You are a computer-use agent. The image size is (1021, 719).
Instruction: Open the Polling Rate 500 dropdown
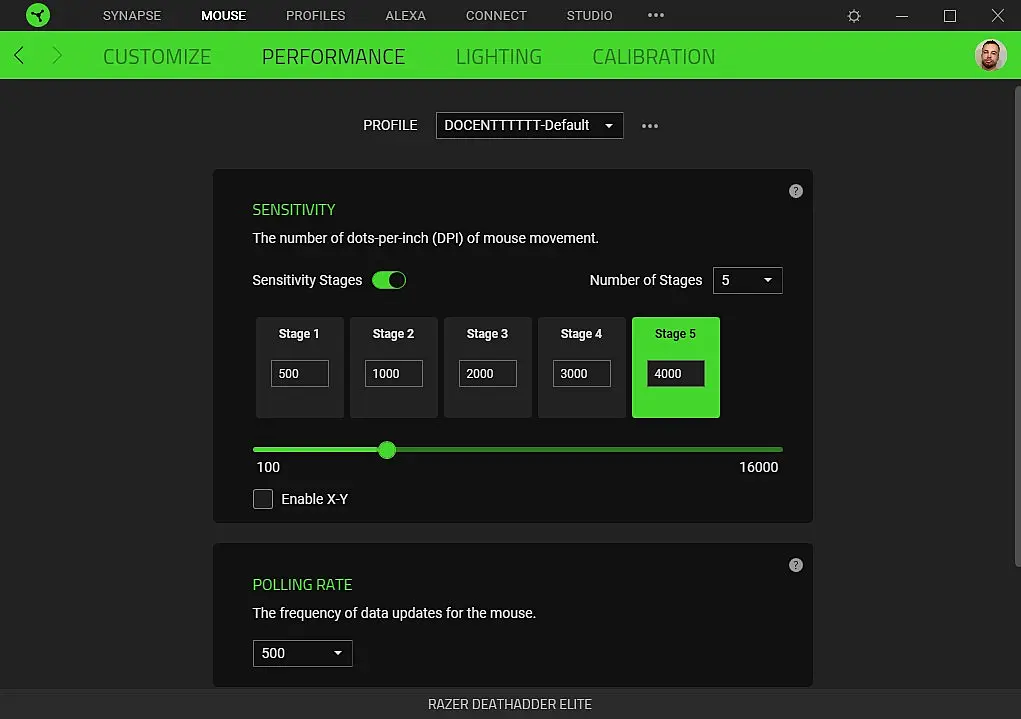pos(302,653)
